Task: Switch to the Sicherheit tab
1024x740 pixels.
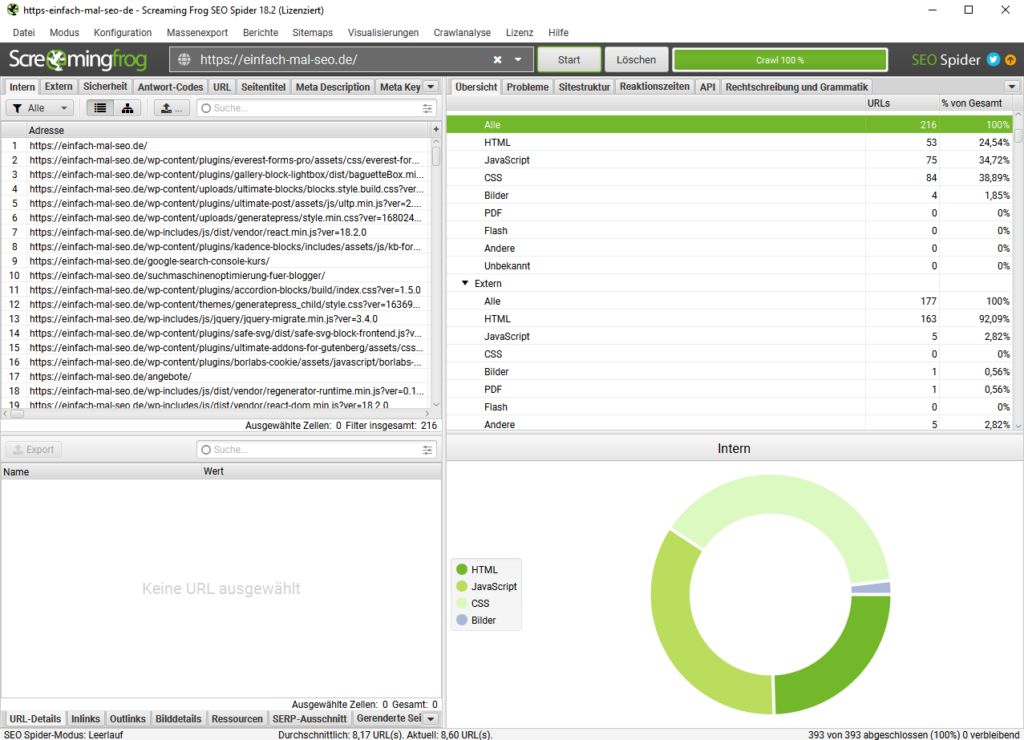Action: (105, 86)
